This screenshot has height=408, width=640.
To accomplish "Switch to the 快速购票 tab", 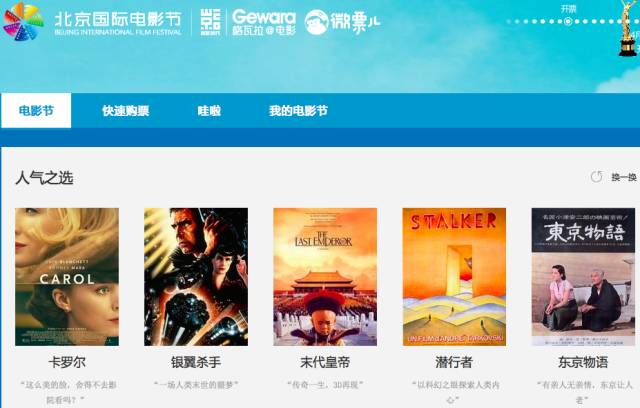I will pos(125,111).
